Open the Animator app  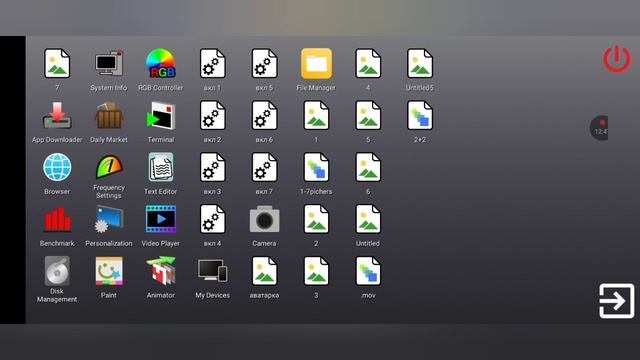161,271
